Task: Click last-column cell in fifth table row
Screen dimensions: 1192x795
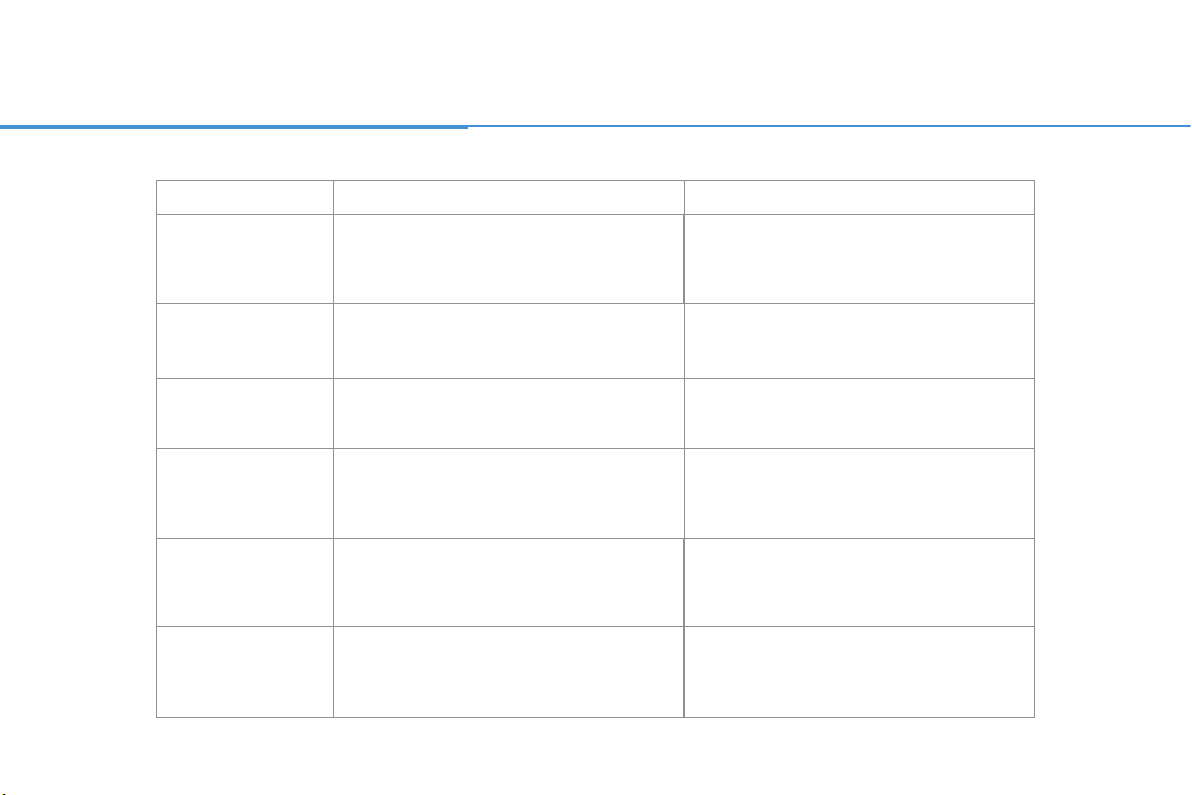Action: 859,494
